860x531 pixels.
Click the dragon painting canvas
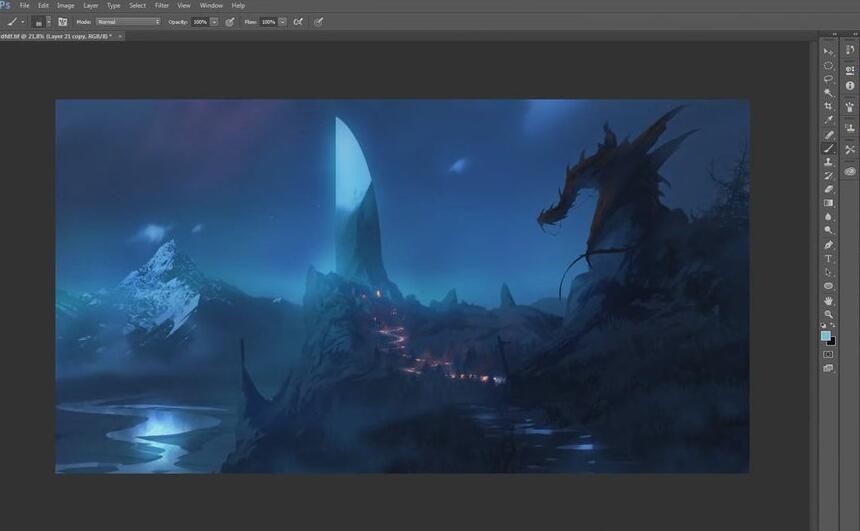pyautogui.click(x=402, y=286)
